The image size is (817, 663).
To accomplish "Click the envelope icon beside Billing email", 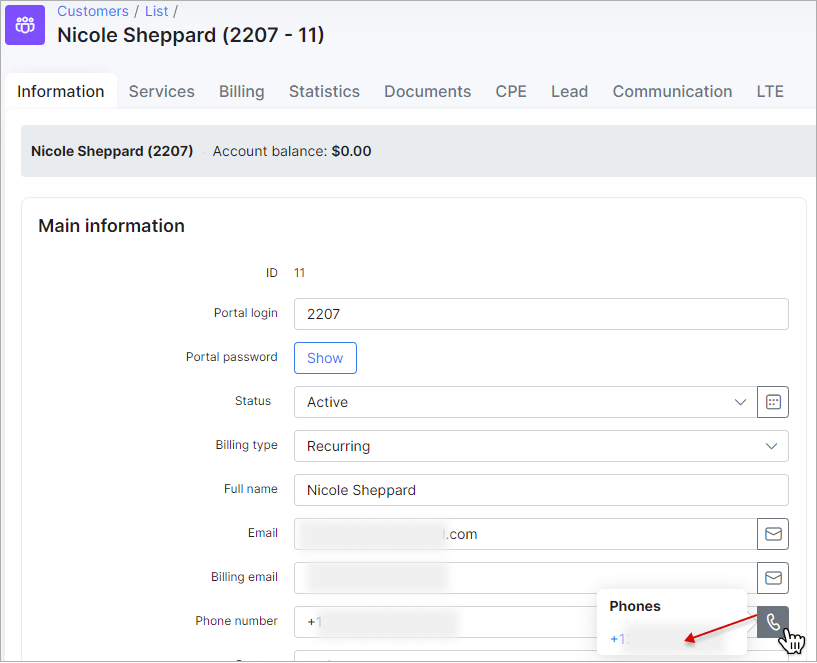I will [x=773, y=578].
